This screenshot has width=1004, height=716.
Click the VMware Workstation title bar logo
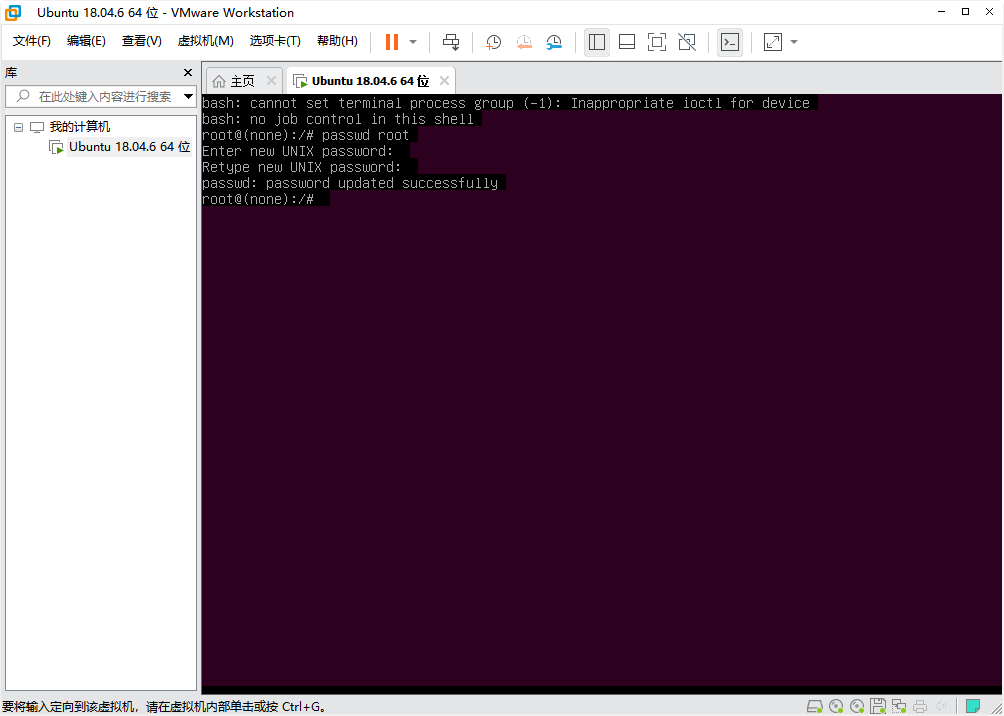[x=13, y=12]
